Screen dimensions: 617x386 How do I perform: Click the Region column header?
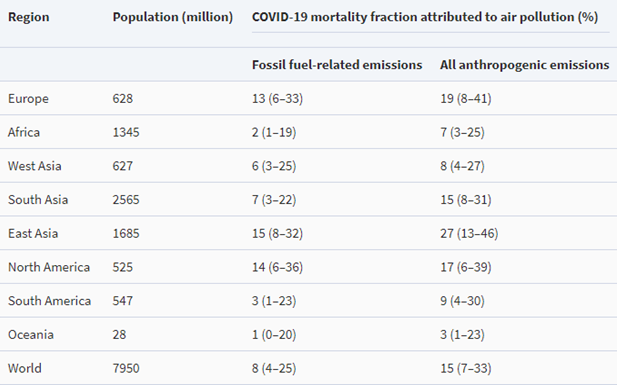[29, 17]
